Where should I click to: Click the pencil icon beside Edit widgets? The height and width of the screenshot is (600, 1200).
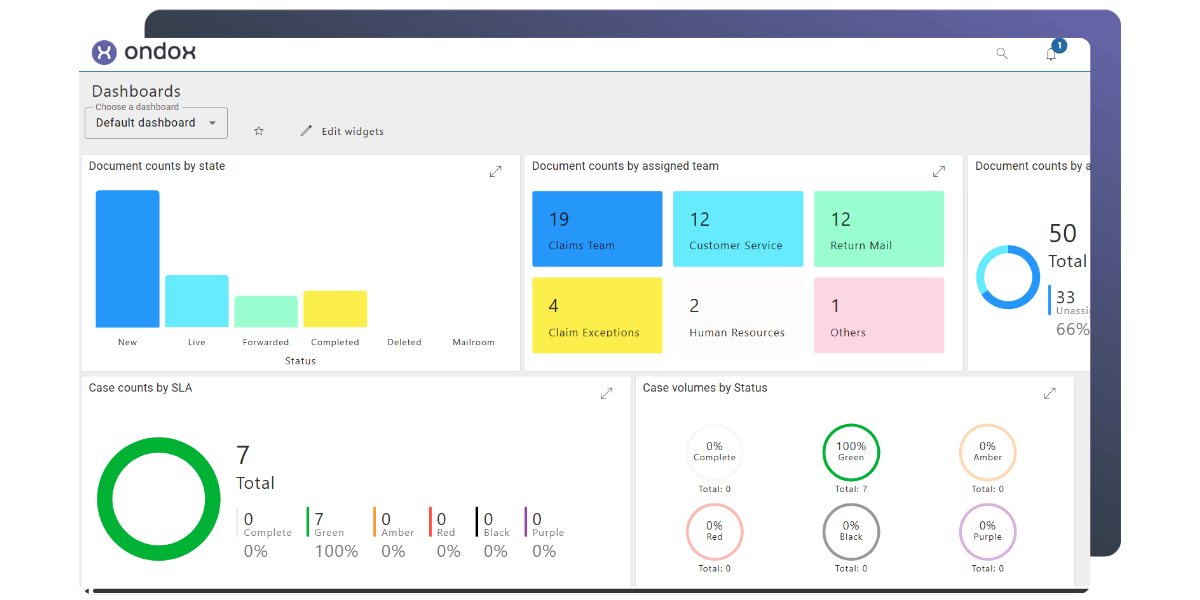[x=304, y=130]
